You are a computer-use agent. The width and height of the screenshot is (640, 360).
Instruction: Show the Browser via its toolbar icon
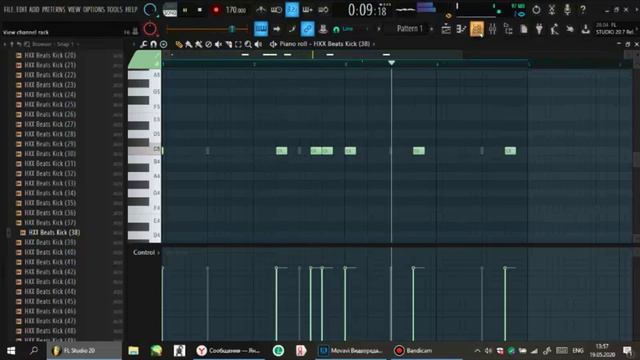[x=508, y=29]
